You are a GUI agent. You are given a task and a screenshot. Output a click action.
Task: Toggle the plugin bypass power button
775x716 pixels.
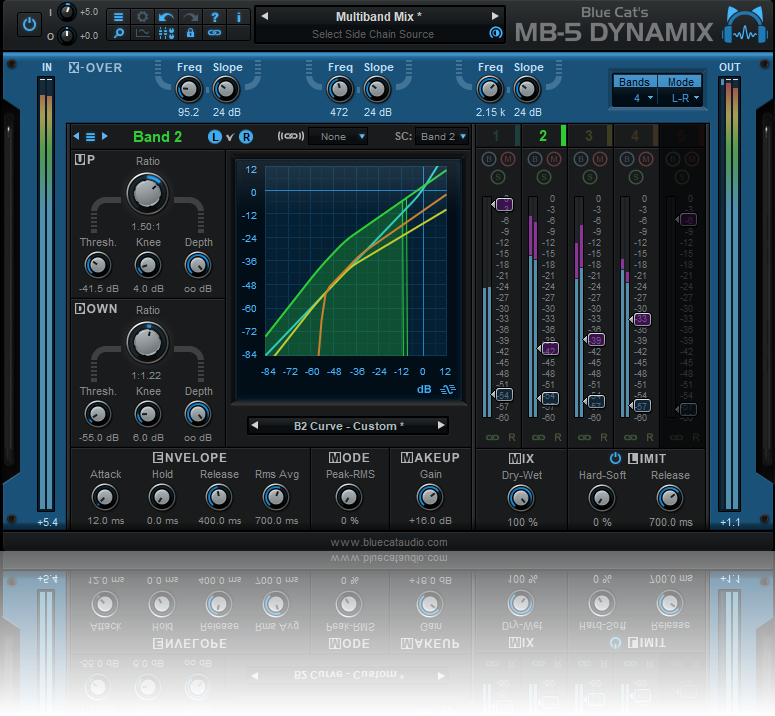click(x=29, y=24)
